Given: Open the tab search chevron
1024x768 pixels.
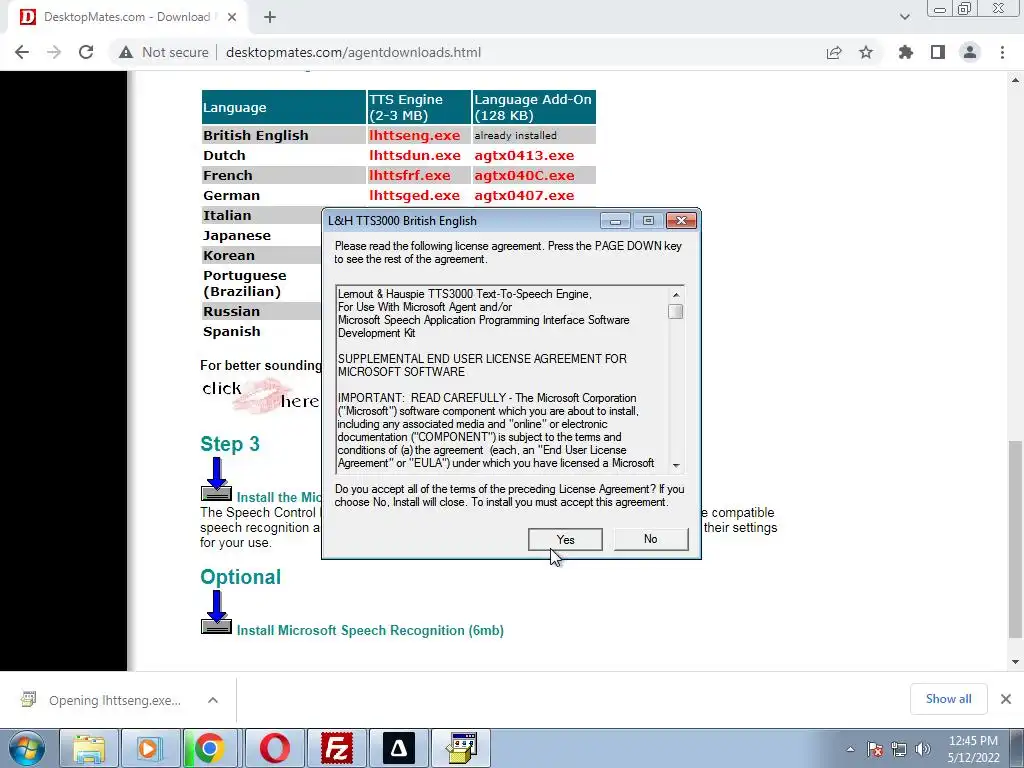Looking at the screenshot, I should point(904,17).
